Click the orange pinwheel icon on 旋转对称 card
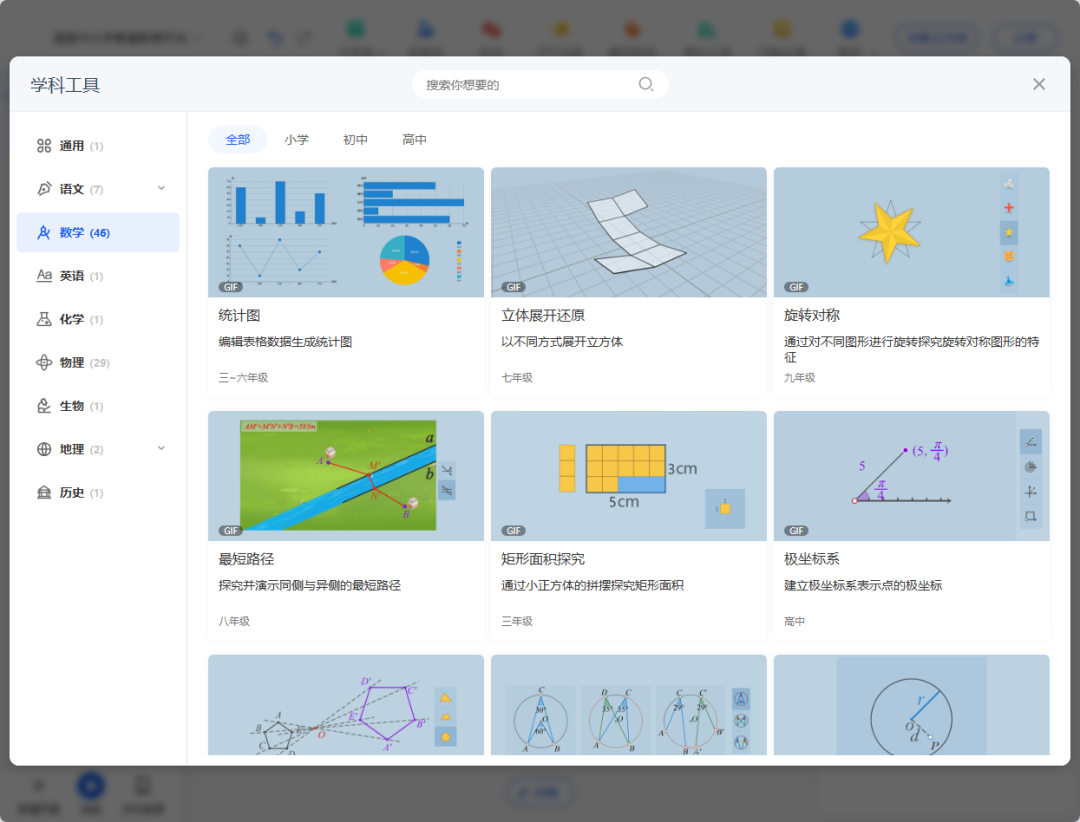The width and height of the screenshot is (1080, 822). (1009, 256)
